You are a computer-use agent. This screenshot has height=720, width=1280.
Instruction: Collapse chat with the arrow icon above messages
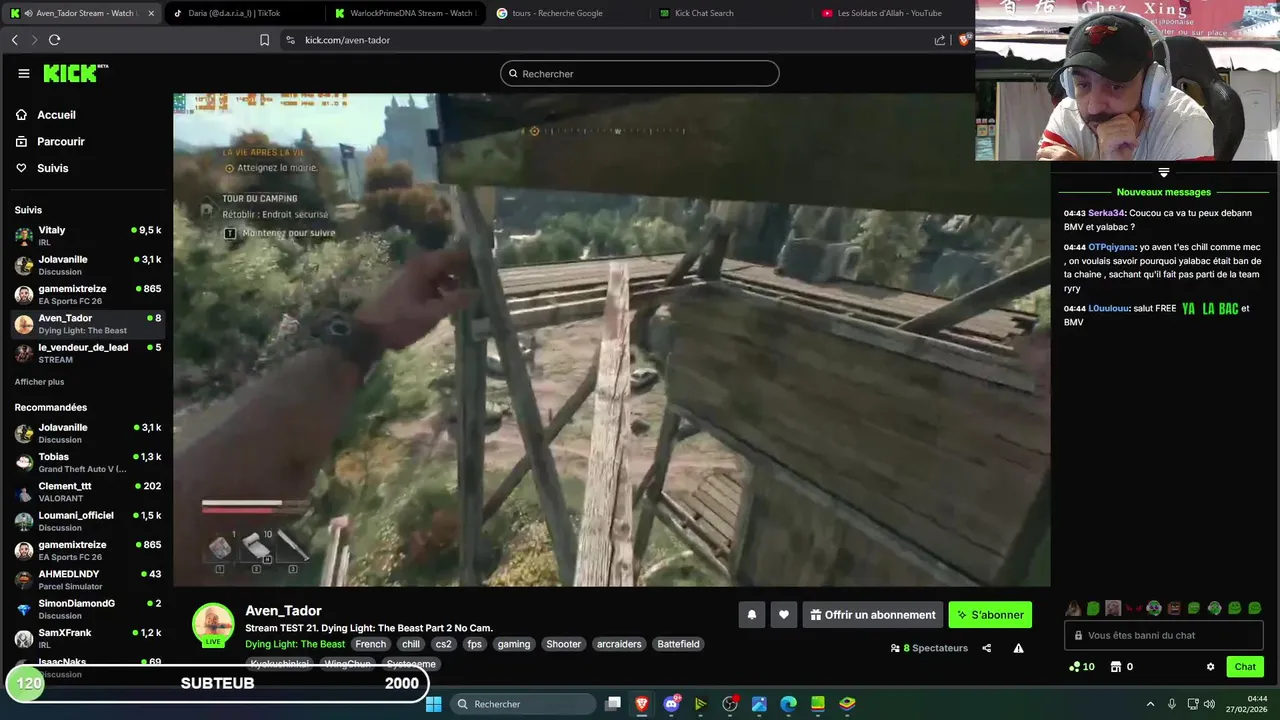[1163, 172]
